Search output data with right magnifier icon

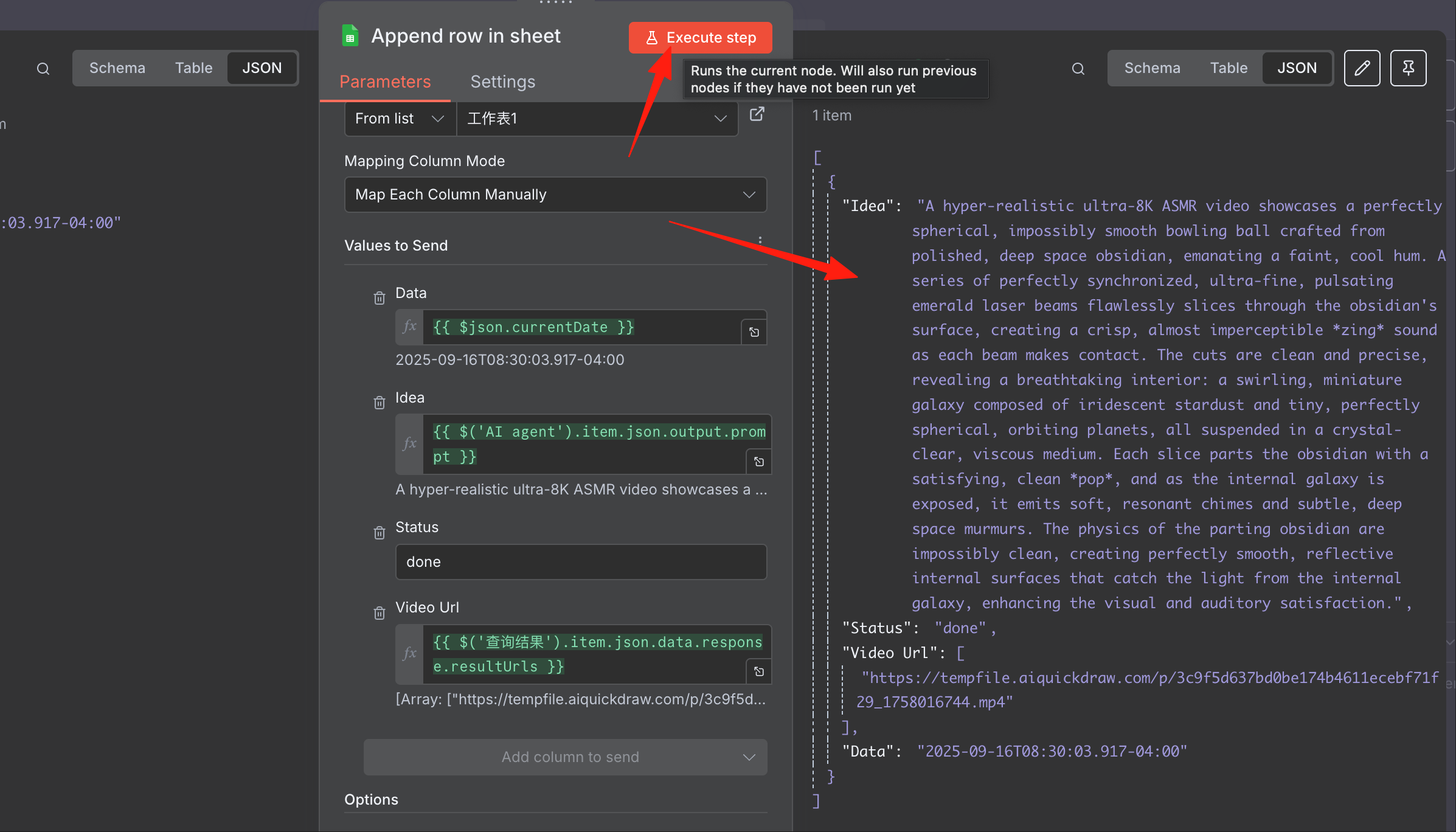tap(1078, 69)
